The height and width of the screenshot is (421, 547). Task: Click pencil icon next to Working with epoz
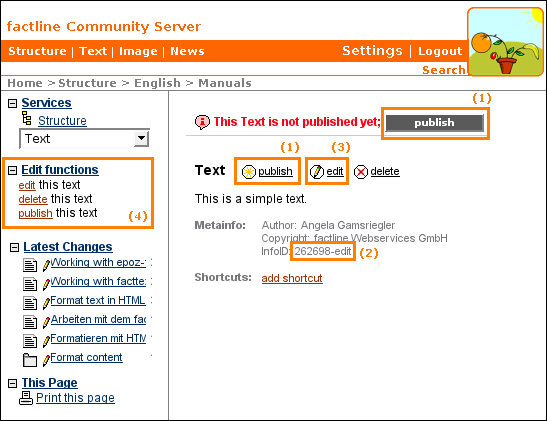[x=46, y=265]
